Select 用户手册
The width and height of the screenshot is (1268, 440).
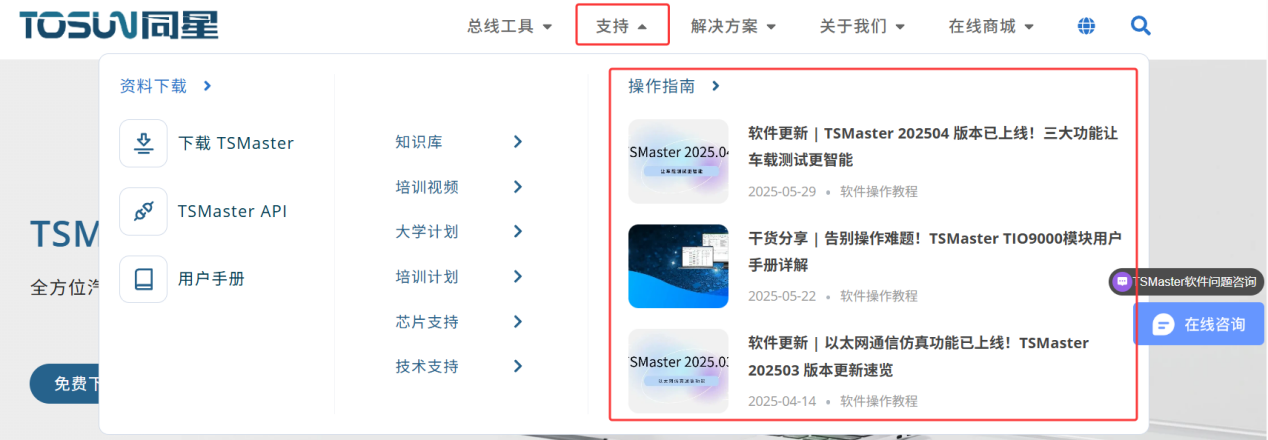[x=211, y=278]
